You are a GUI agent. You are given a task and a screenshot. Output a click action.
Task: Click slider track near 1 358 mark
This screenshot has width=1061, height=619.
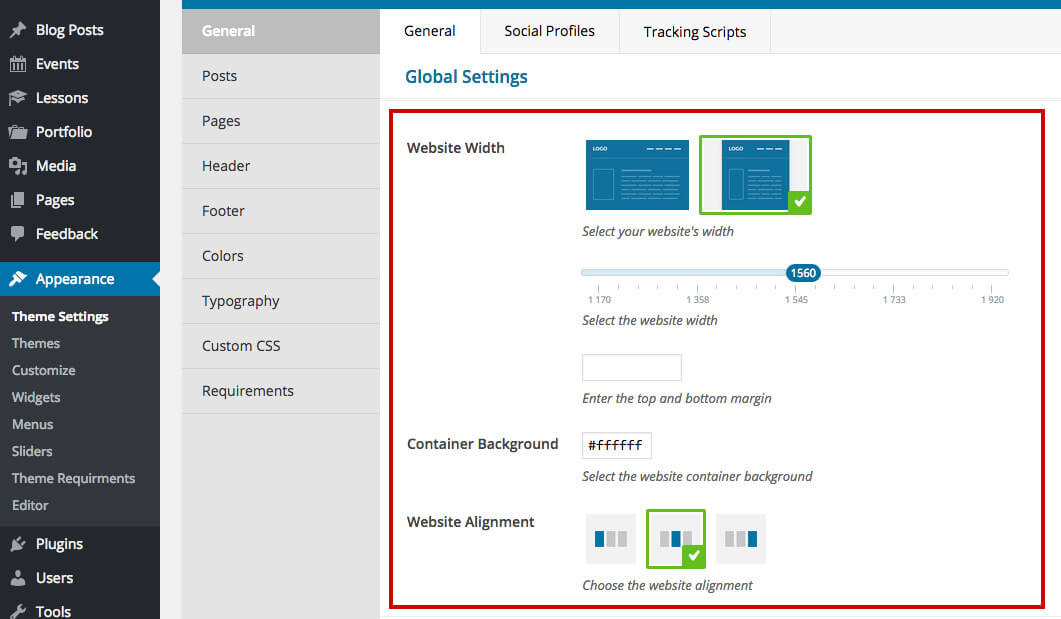pos(698,273)
